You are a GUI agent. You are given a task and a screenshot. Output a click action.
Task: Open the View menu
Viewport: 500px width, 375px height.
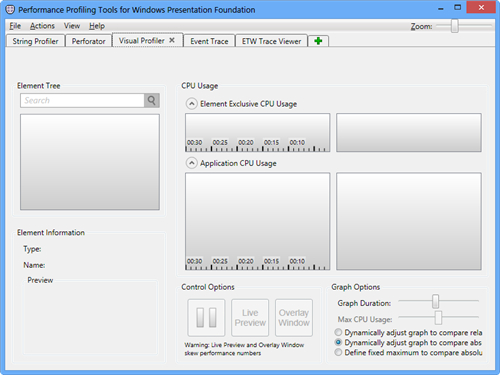coord(72,26)
